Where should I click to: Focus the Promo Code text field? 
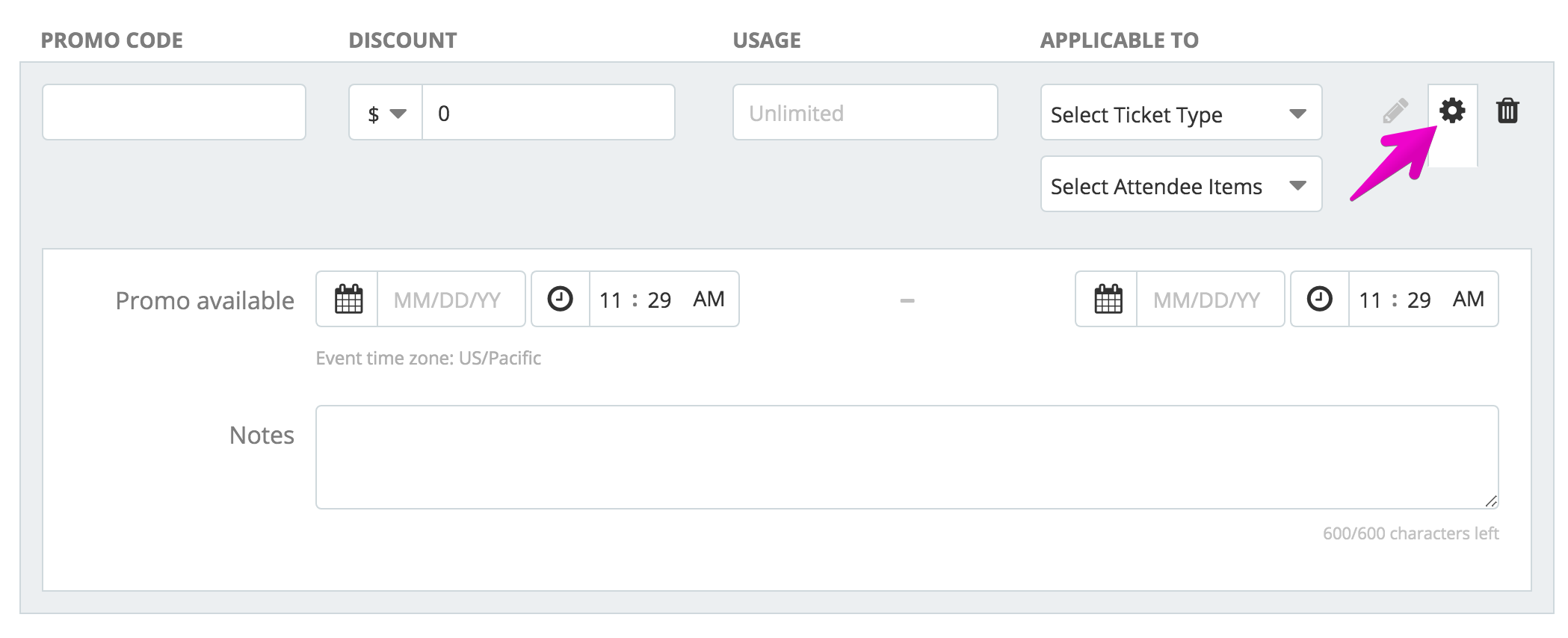pyautogui.click(x=174, y=113)
